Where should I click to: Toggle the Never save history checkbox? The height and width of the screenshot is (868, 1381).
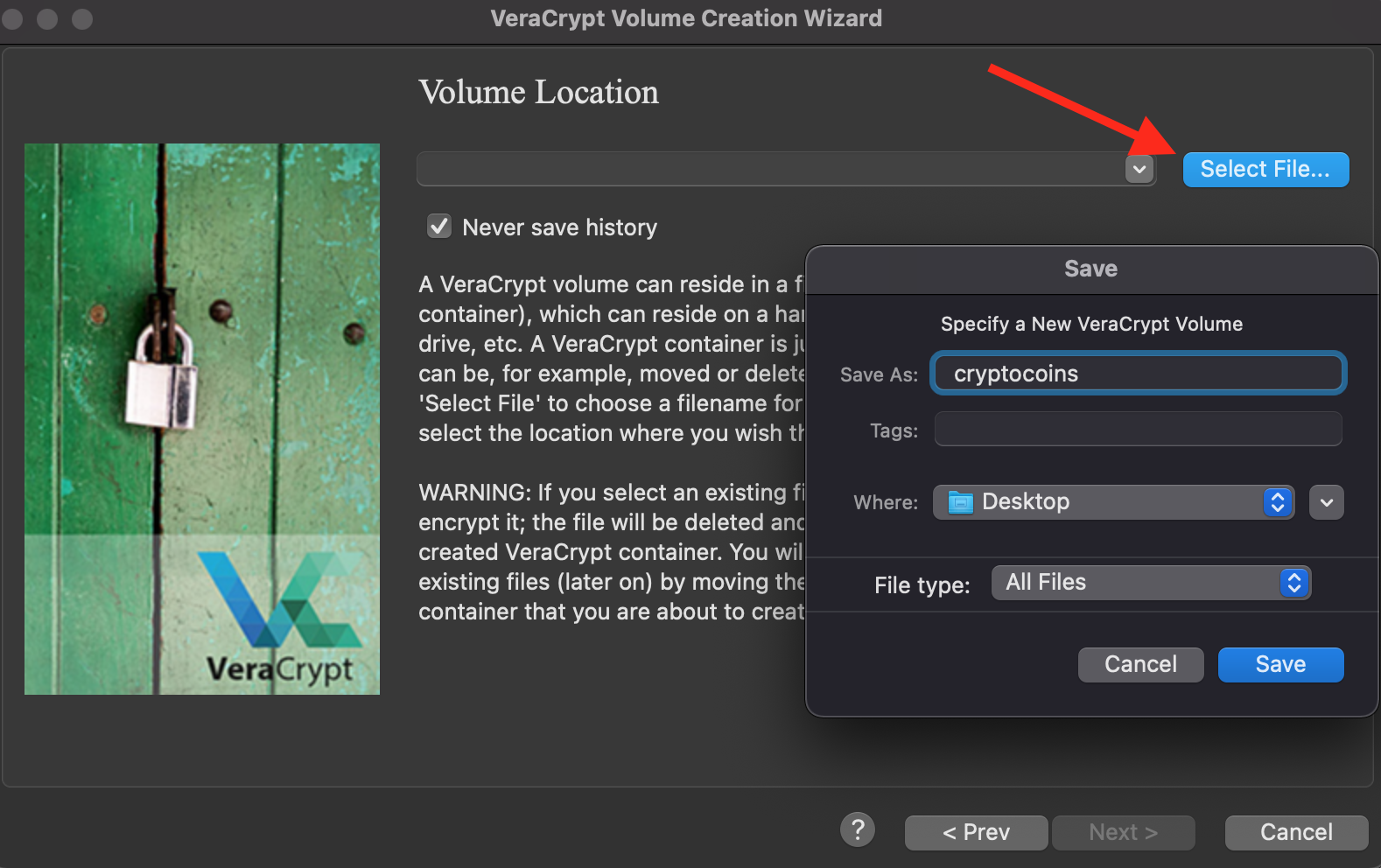pos(439,227)
